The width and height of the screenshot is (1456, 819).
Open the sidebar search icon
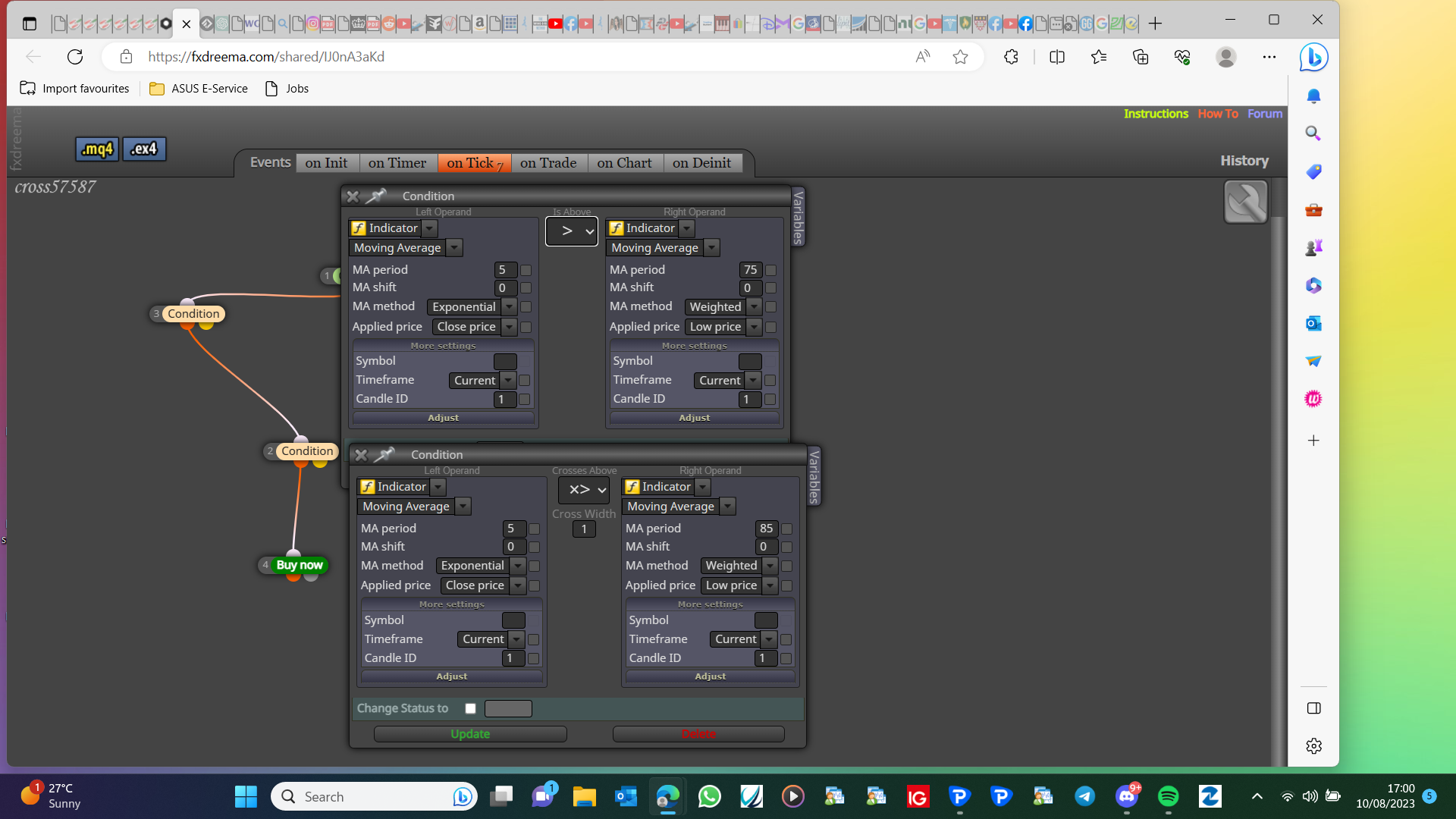pos(1313,134)
